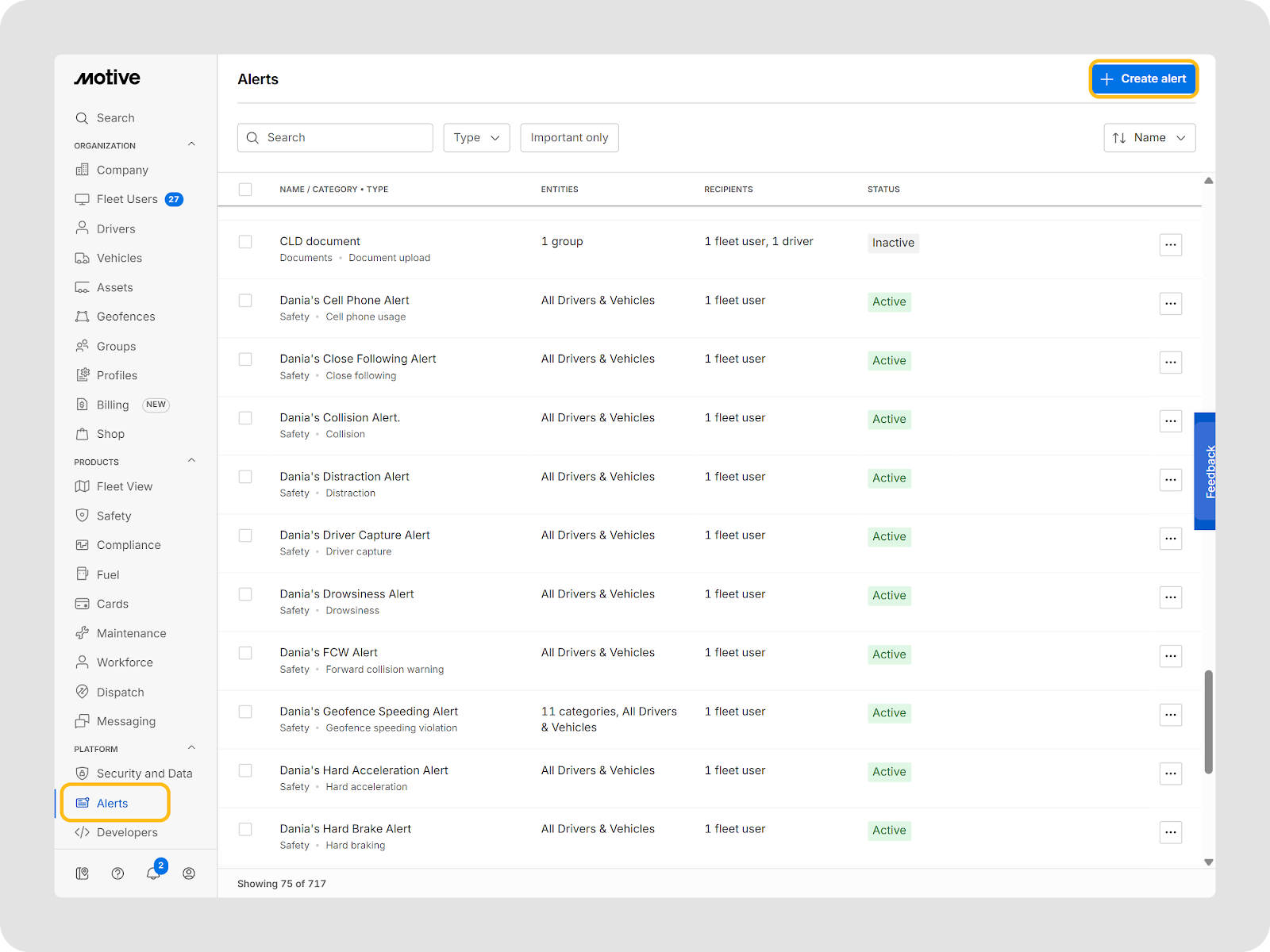Go to Maintenance wrench icon item

pos(131,633)
